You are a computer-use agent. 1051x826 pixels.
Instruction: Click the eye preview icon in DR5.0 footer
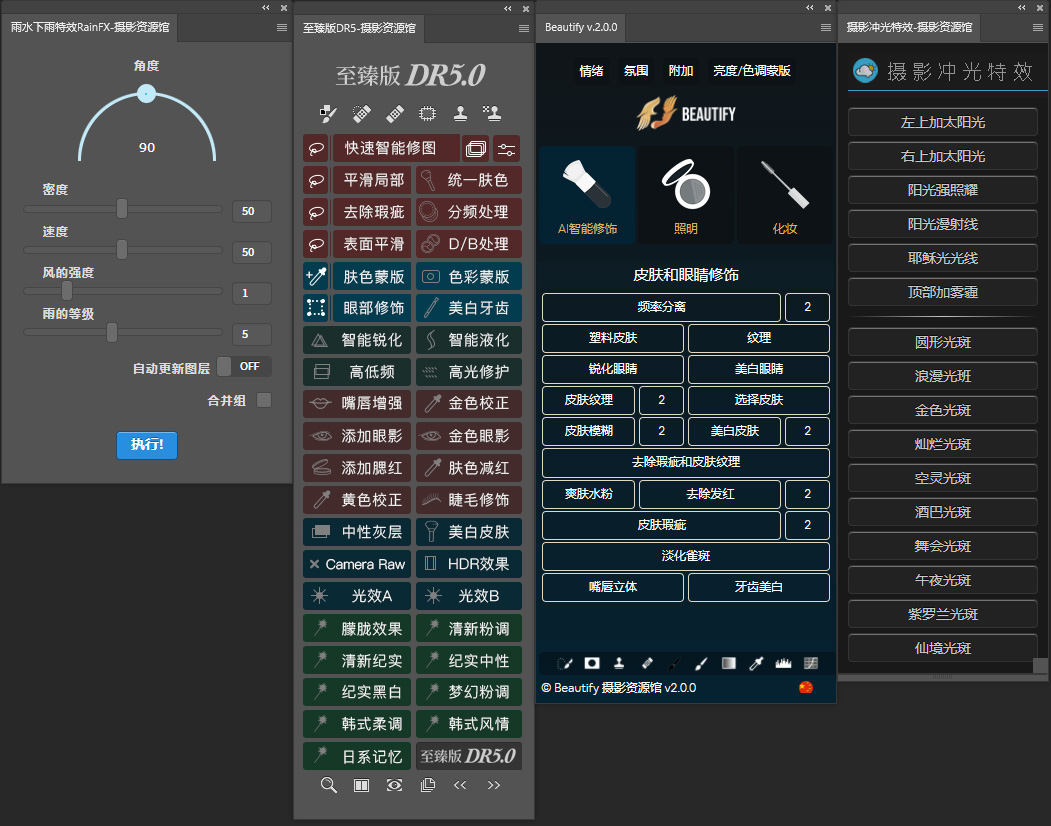(394, 785)
